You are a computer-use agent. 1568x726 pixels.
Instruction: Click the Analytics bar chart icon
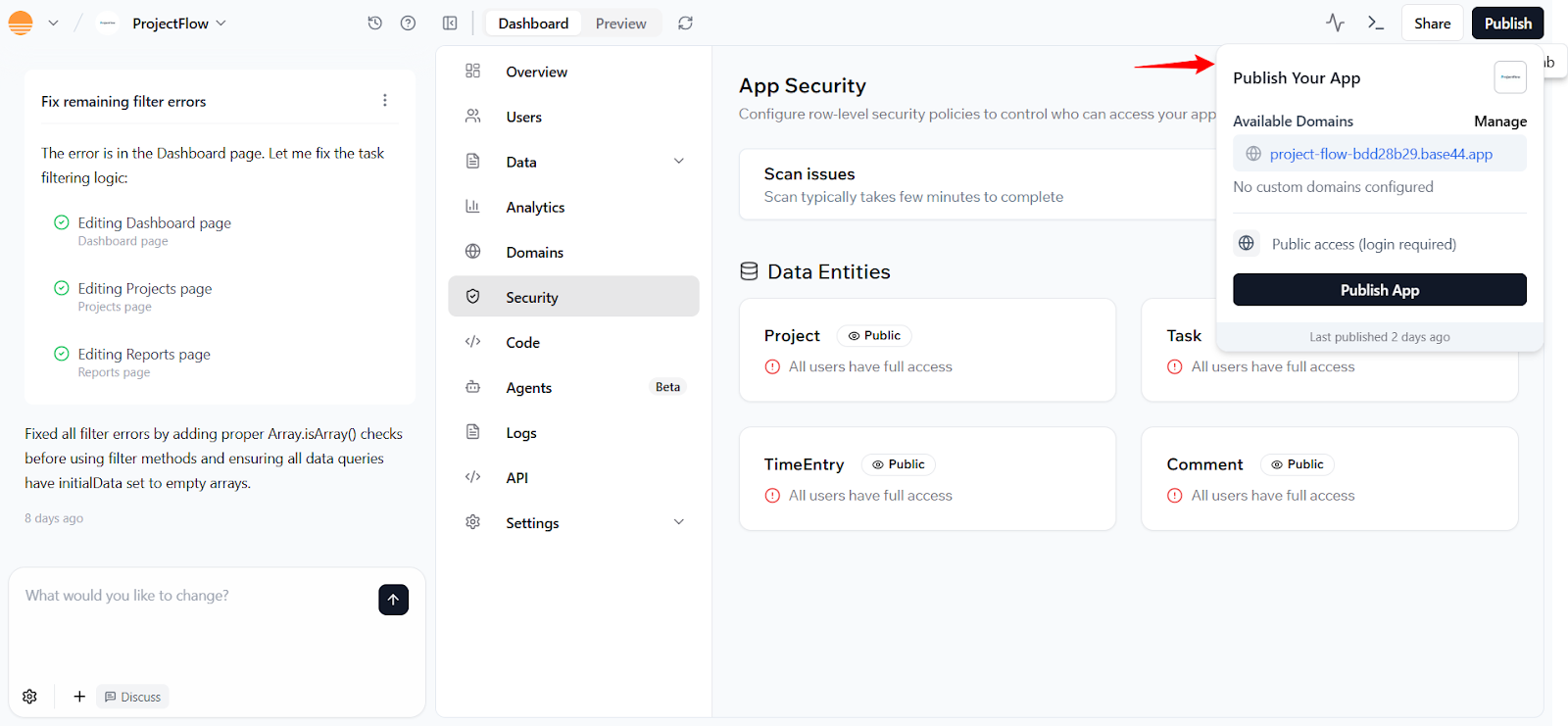[x=472, y=206]
